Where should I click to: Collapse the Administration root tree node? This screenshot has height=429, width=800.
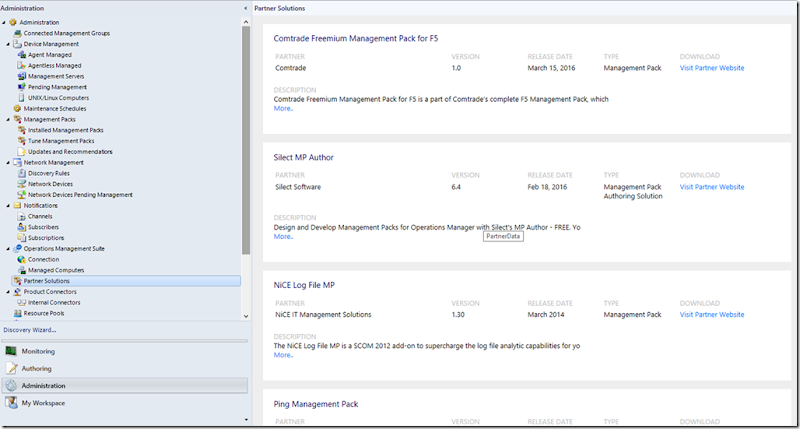(x=4, y=22)
